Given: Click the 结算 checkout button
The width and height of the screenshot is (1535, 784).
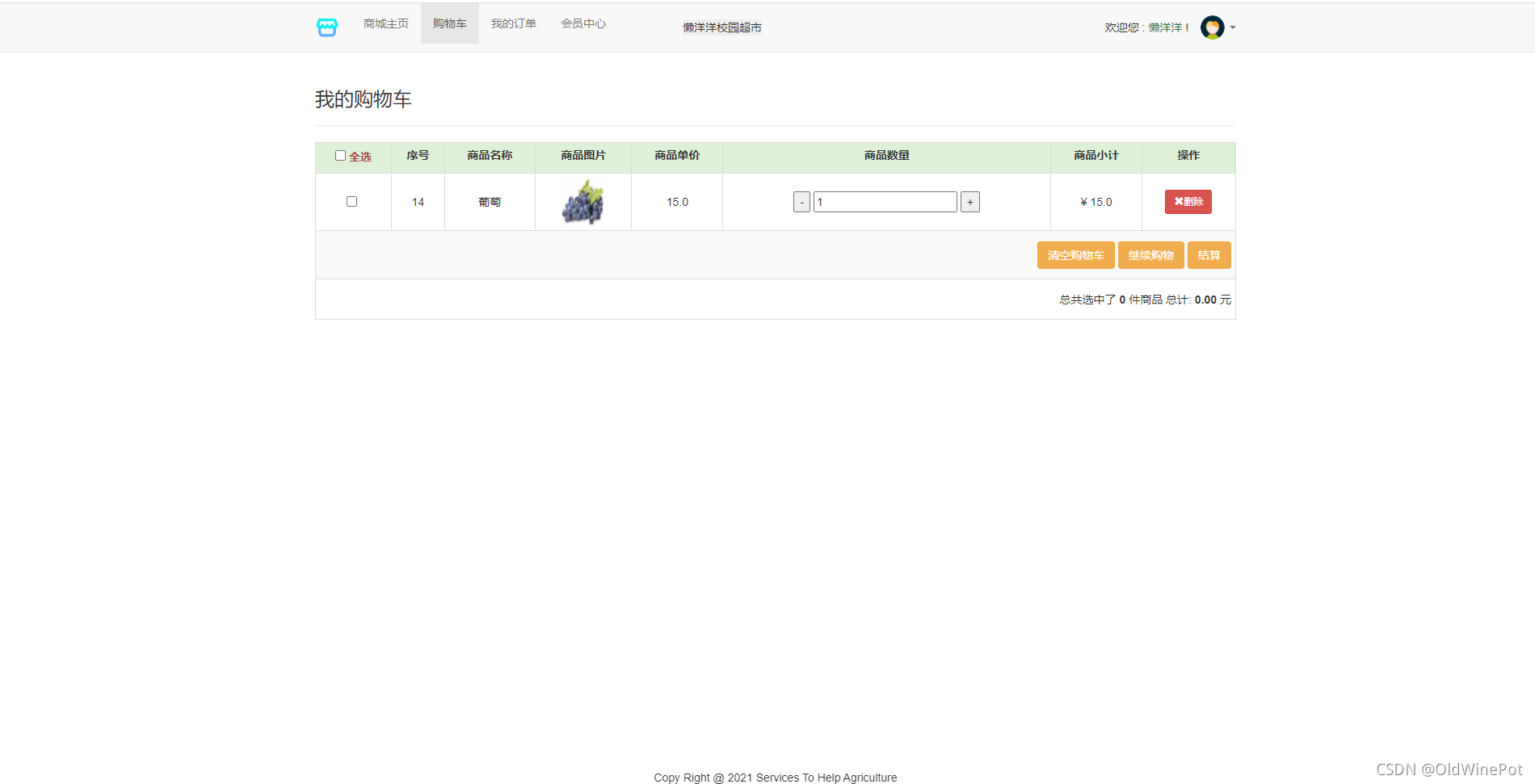Looking at the screenshot, I should pyautogui.click(x=1209, y=255).
